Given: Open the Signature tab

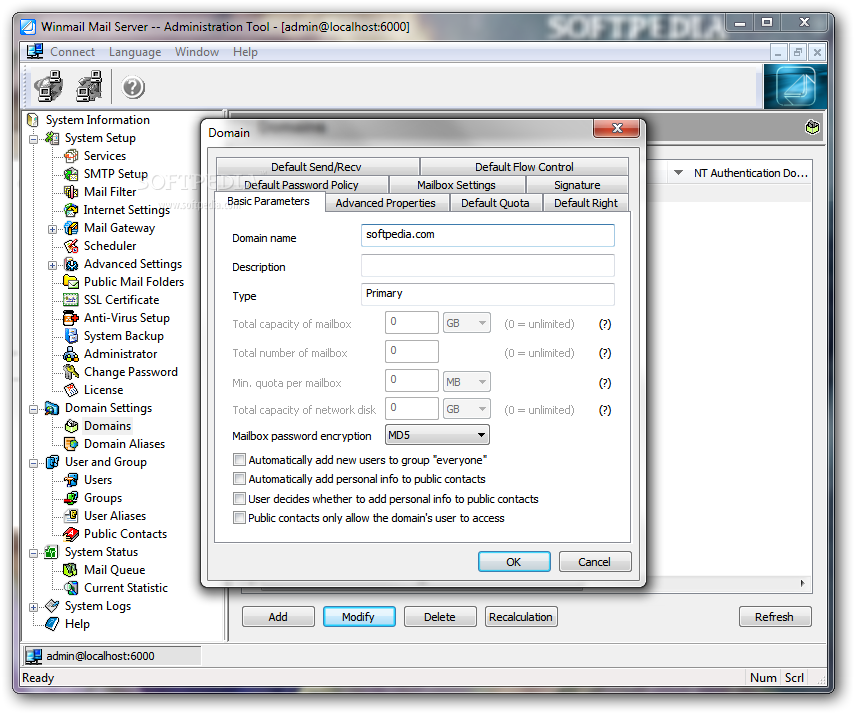Looking at the screenshot, I should click(x=577, y=185).
